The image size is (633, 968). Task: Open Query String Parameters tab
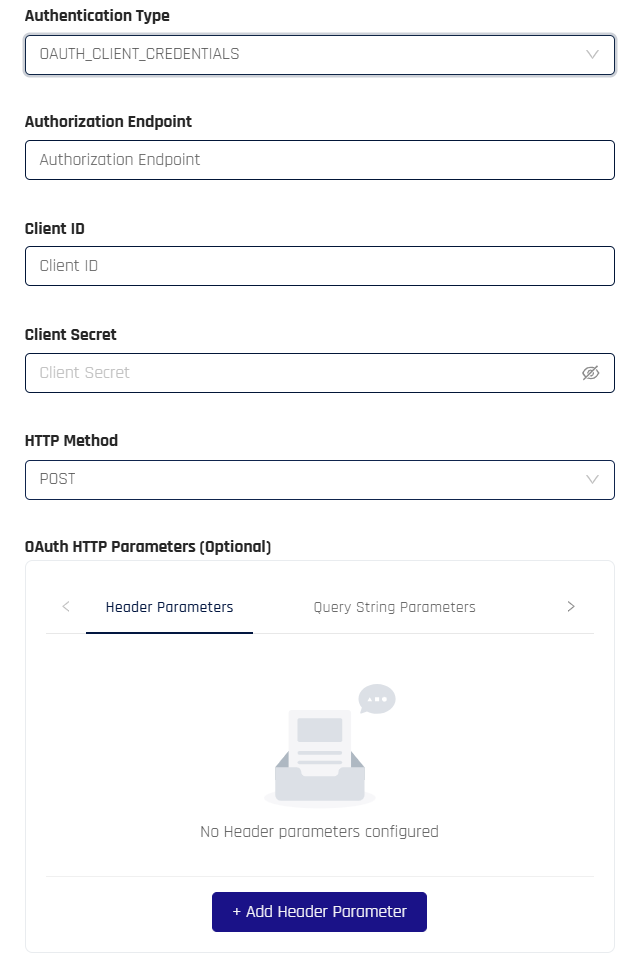[394, 607]
